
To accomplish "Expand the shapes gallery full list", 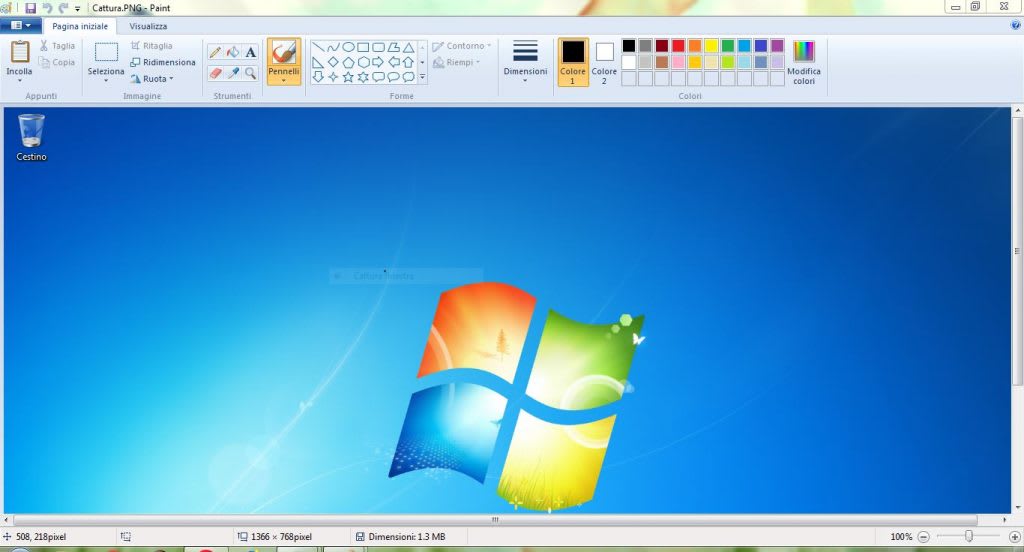I will [423, 77].
